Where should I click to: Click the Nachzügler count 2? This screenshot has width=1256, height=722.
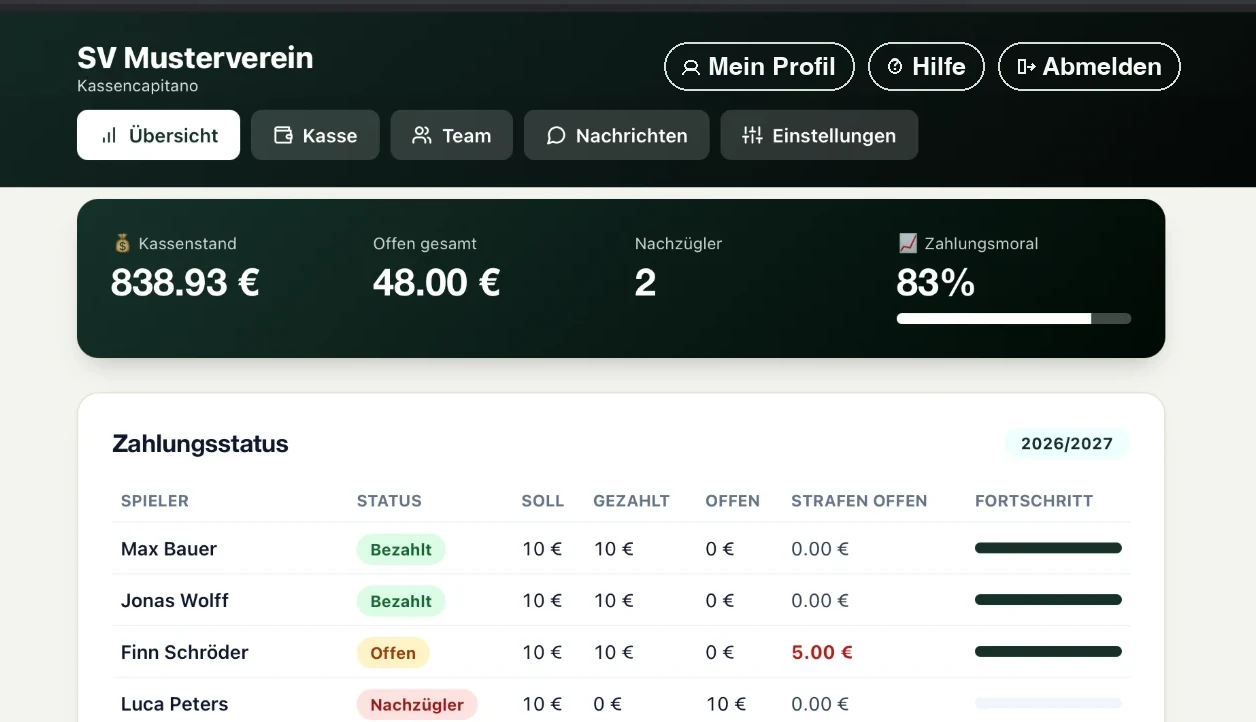(645, 283)
